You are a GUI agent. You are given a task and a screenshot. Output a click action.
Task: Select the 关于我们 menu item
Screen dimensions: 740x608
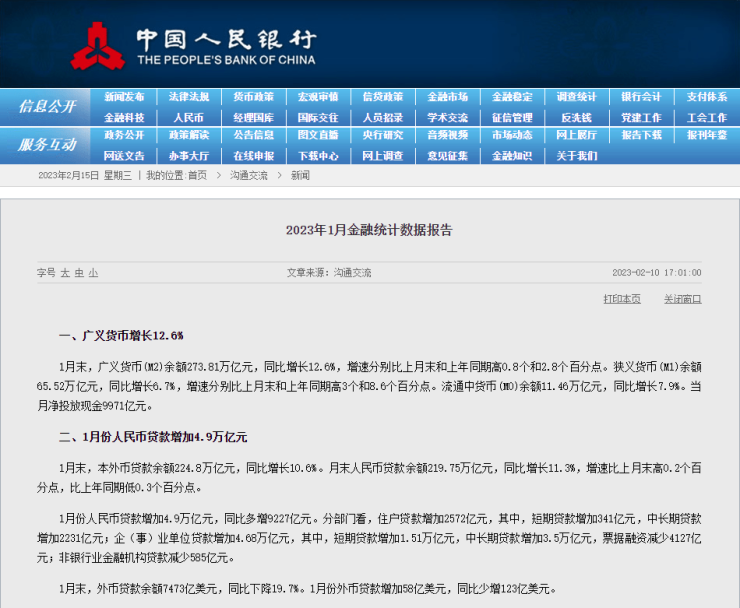coord(576,156)
